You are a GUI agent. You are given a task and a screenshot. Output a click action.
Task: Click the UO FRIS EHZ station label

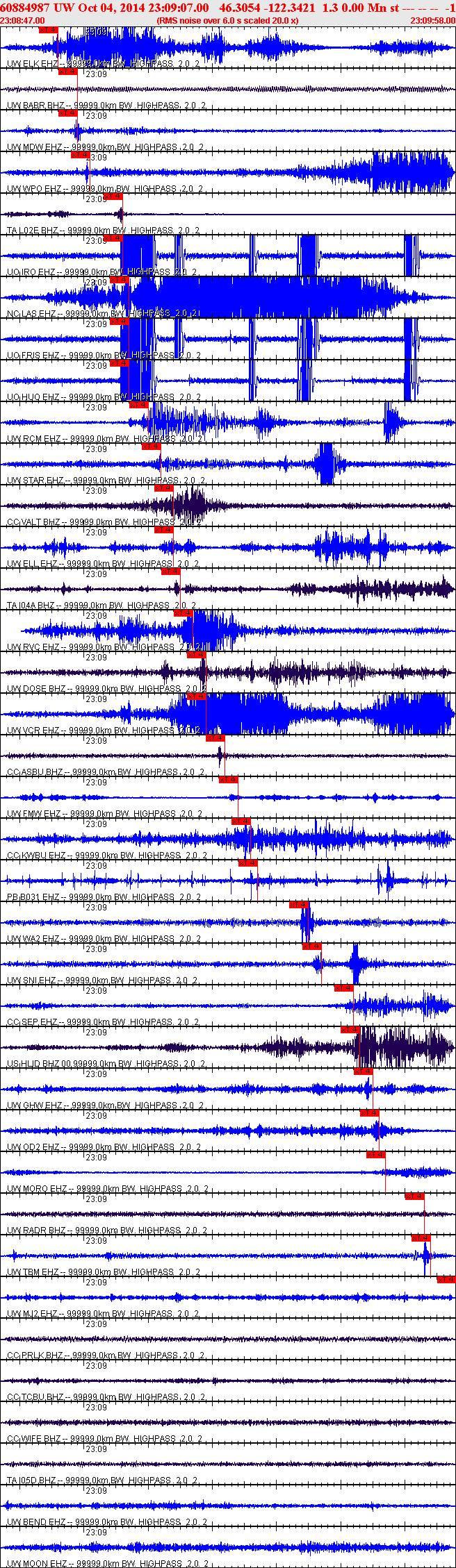[x=104, y=356]
